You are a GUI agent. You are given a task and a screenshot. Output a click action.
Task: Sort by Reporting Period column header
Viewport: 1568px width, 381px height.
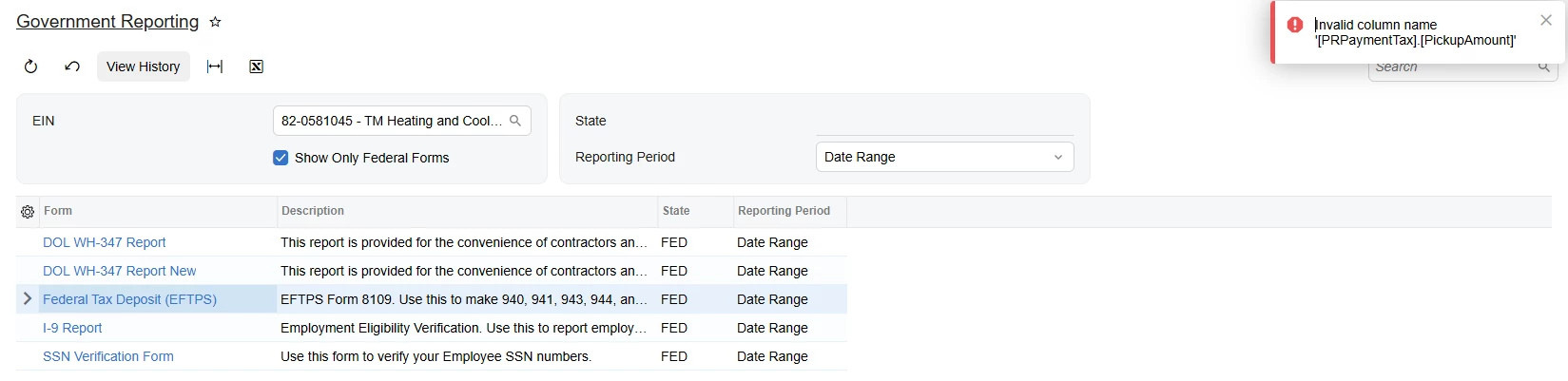point(790,211)
